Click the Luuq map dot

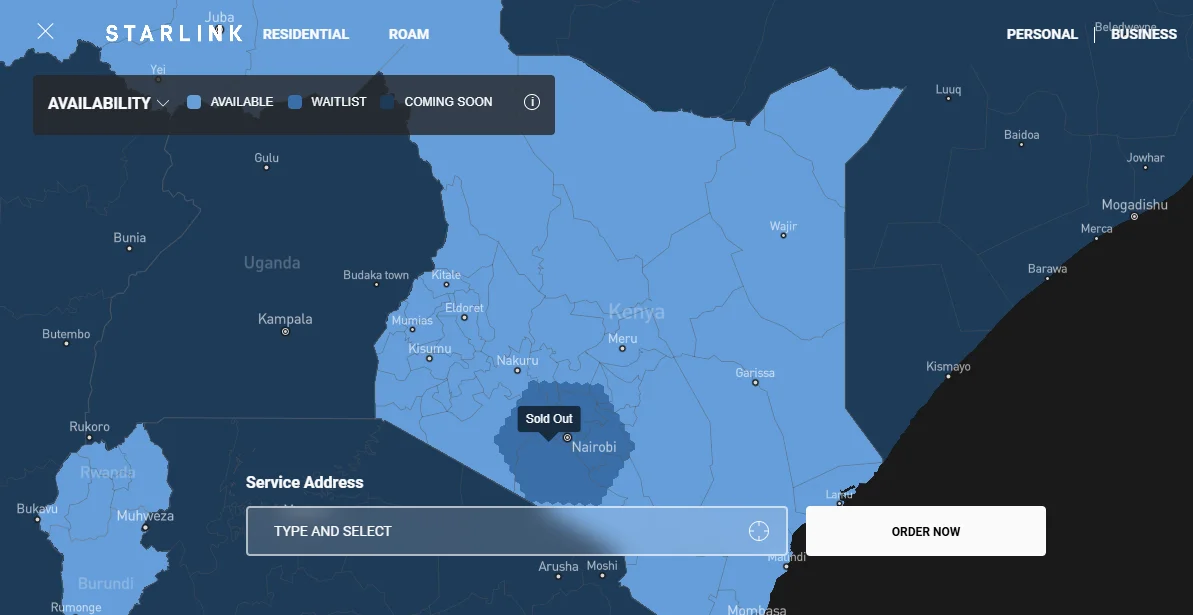click(948, 99)
